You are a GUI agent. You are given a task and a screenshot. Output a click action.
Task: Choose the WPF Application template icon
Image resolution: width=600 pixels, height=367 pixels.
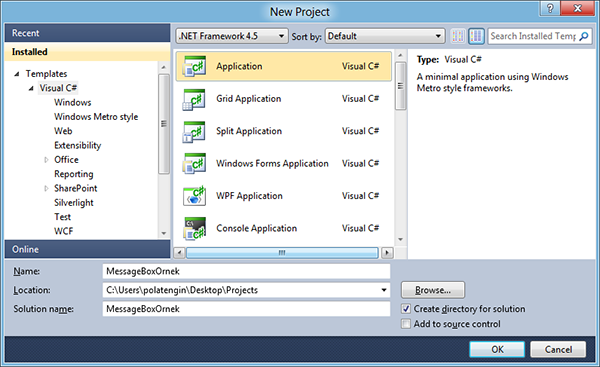click(x=194, y=196)
